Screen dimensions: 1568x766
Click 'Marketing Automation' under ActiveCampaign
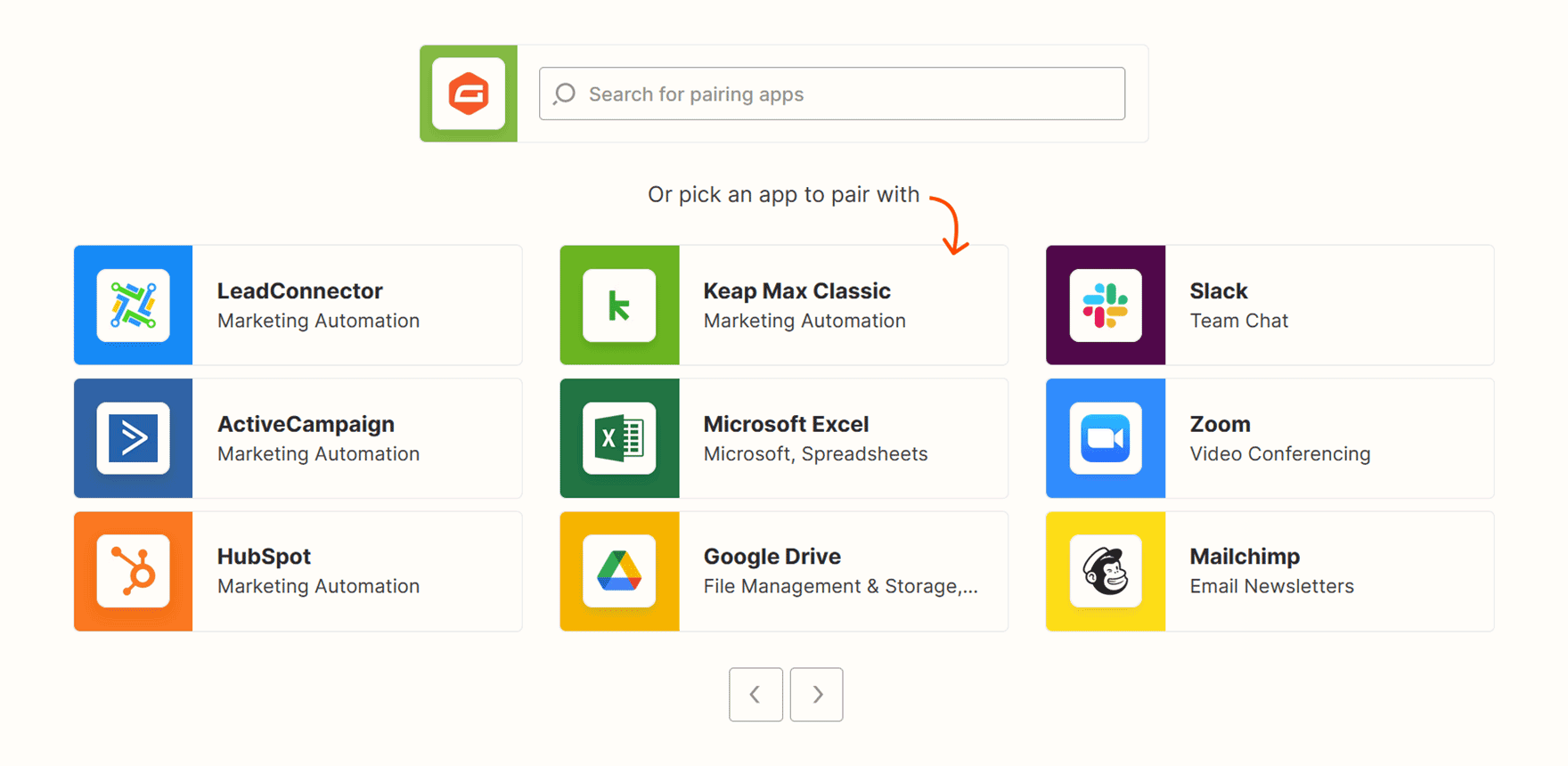(x=318, y=453)
